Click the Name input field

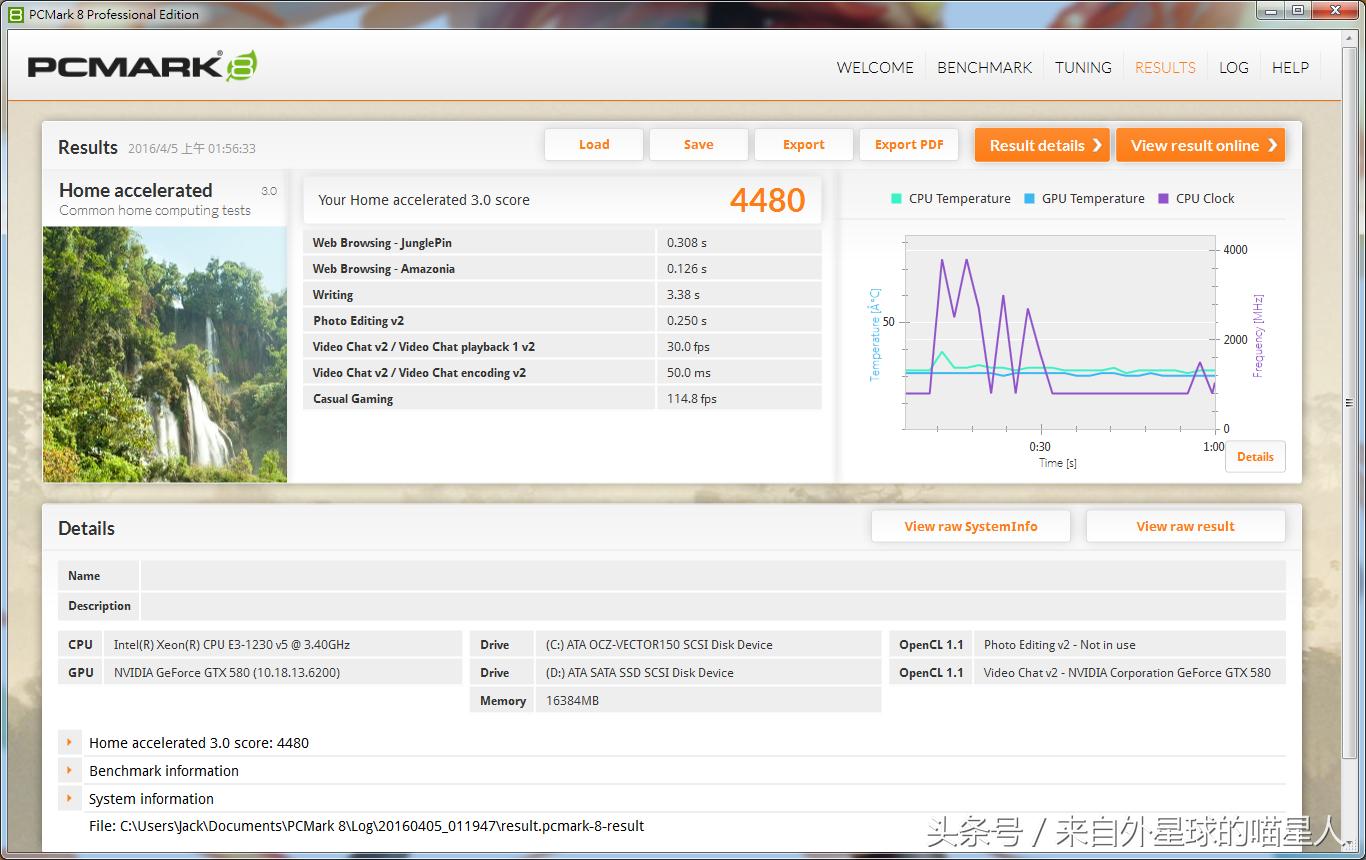click(x=712, y=576)
